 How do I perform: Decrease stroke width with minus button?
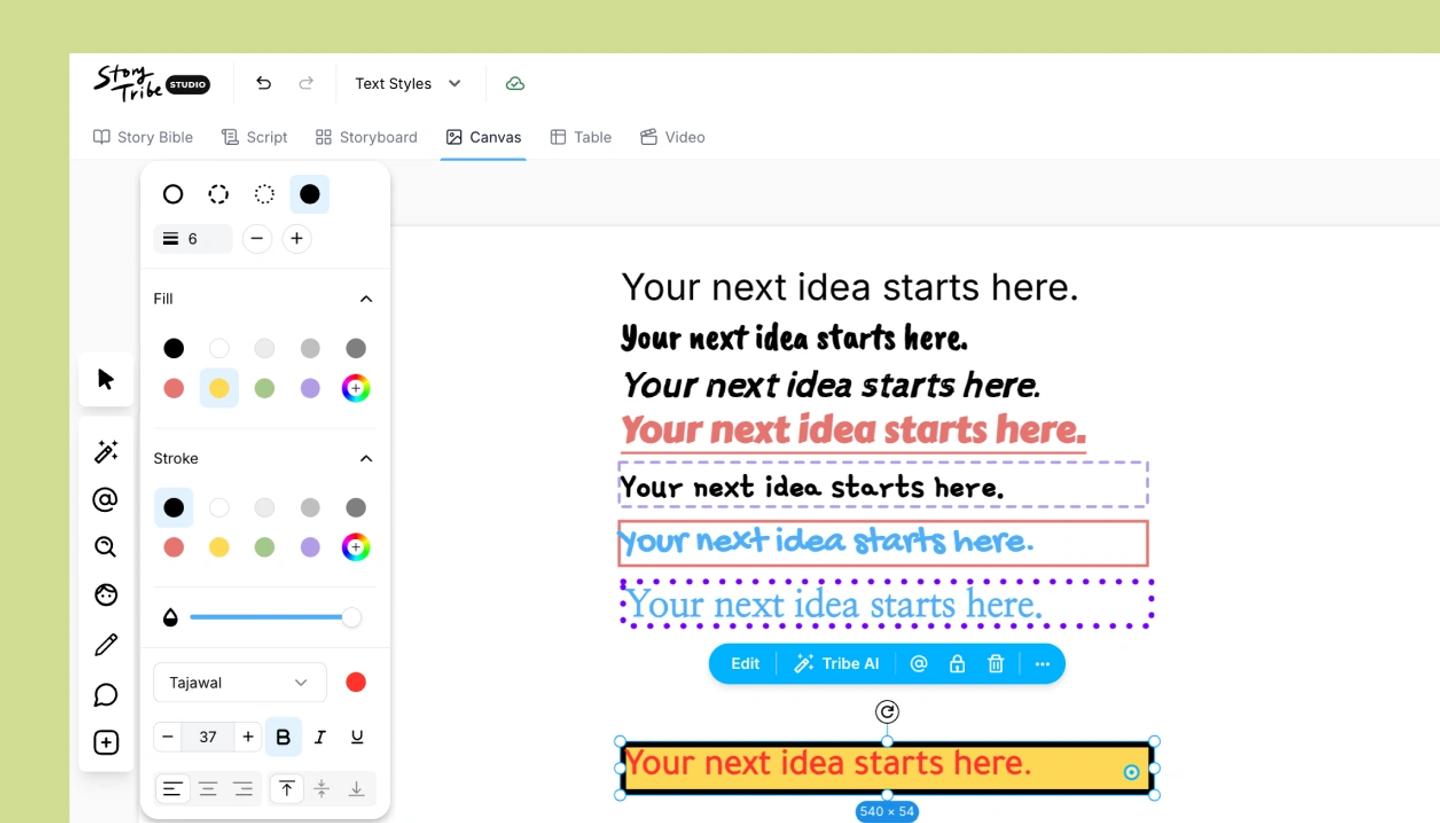coord(257,238)
